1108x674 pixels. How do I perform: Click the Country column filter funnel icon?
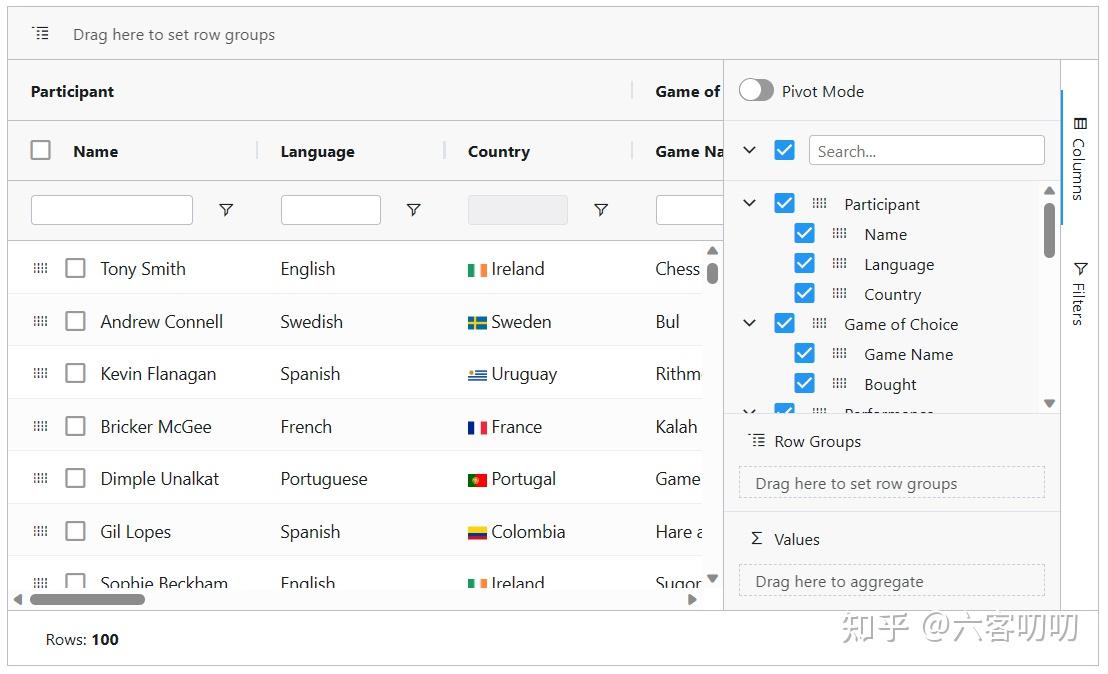601,210
